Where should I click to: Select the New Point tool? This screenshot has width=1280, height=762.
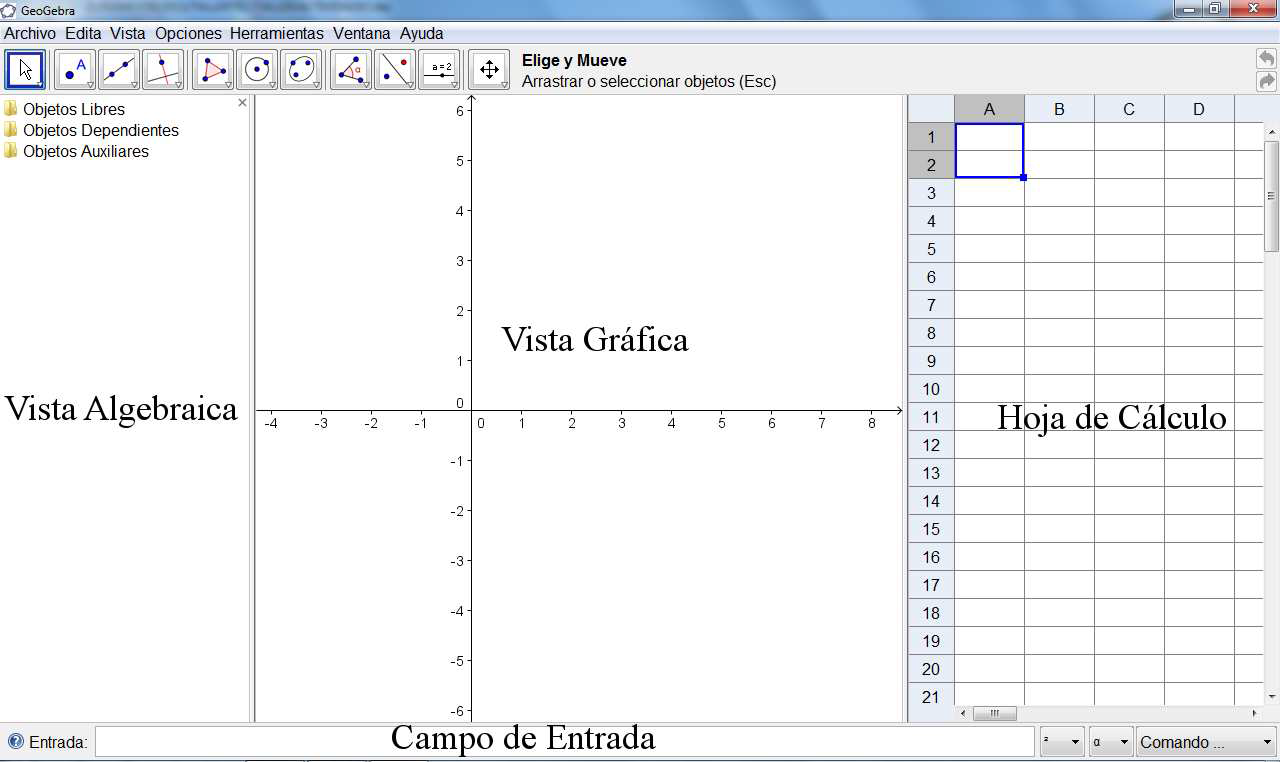[74, 70]
